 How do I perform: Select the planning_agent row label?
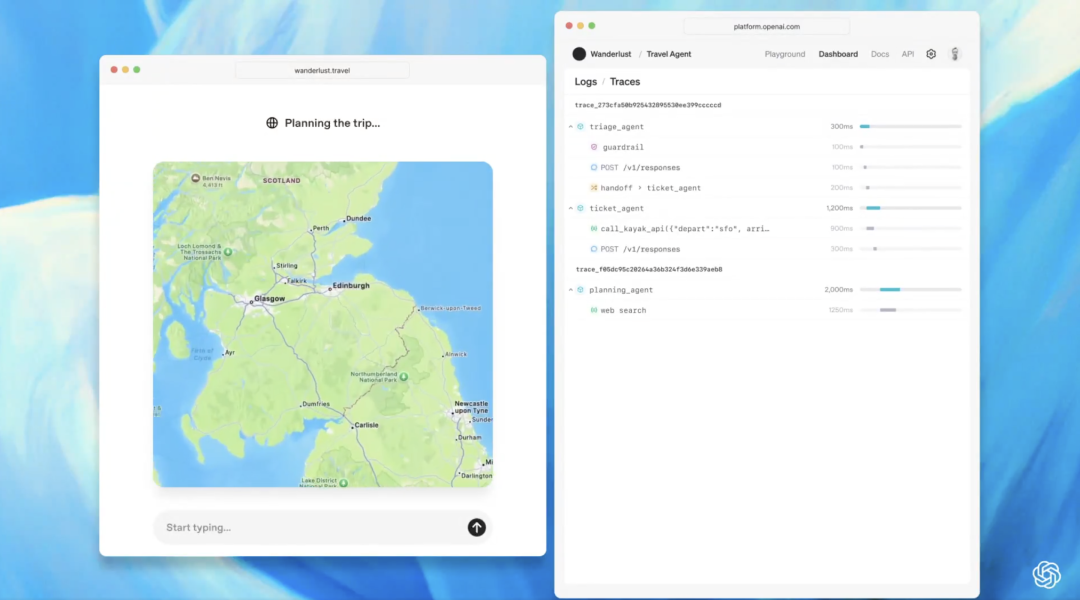point(621,290)
